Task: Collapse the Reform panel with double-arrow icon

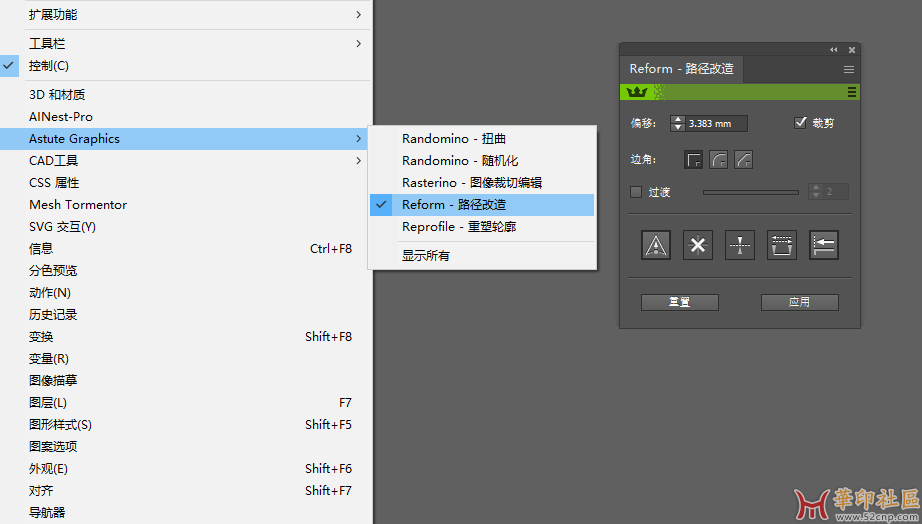Action: (x=833, y=50)
